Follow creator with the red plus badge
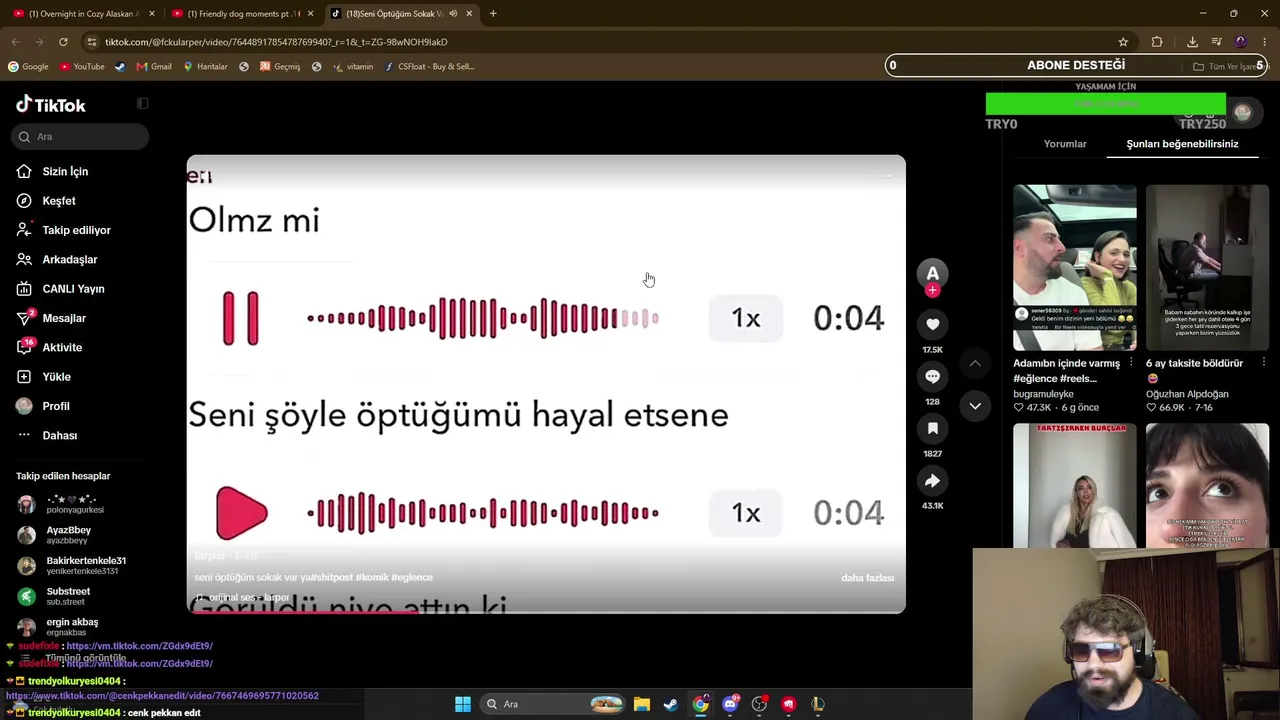The image size is (1280, 720). [x=932, y=291]
